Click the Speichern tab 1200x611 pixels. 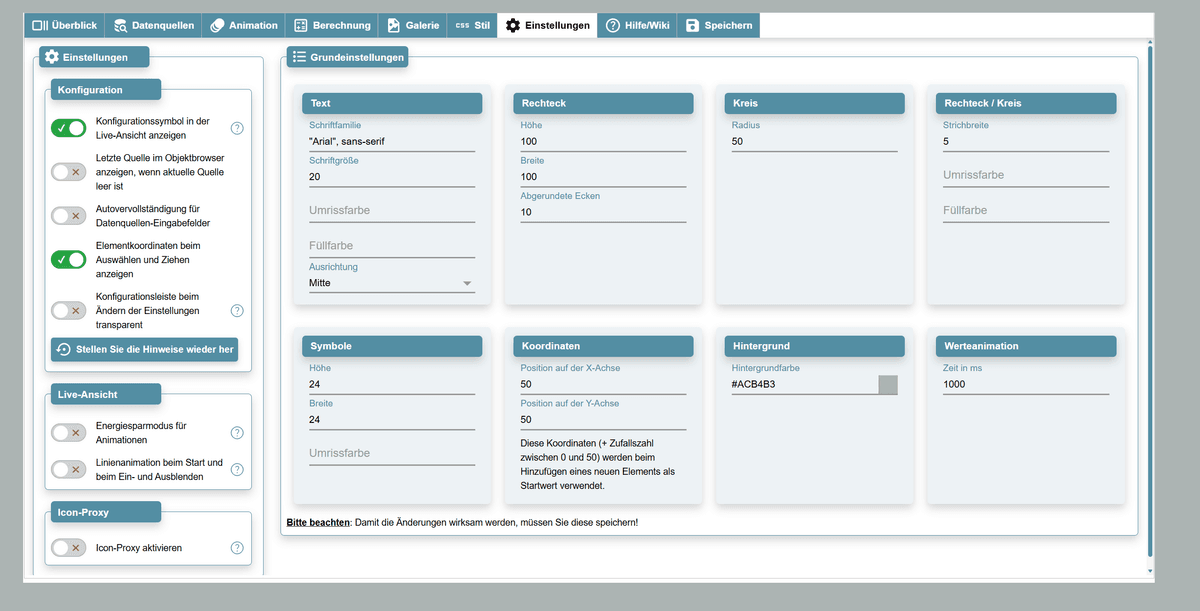tap(719, 25)
